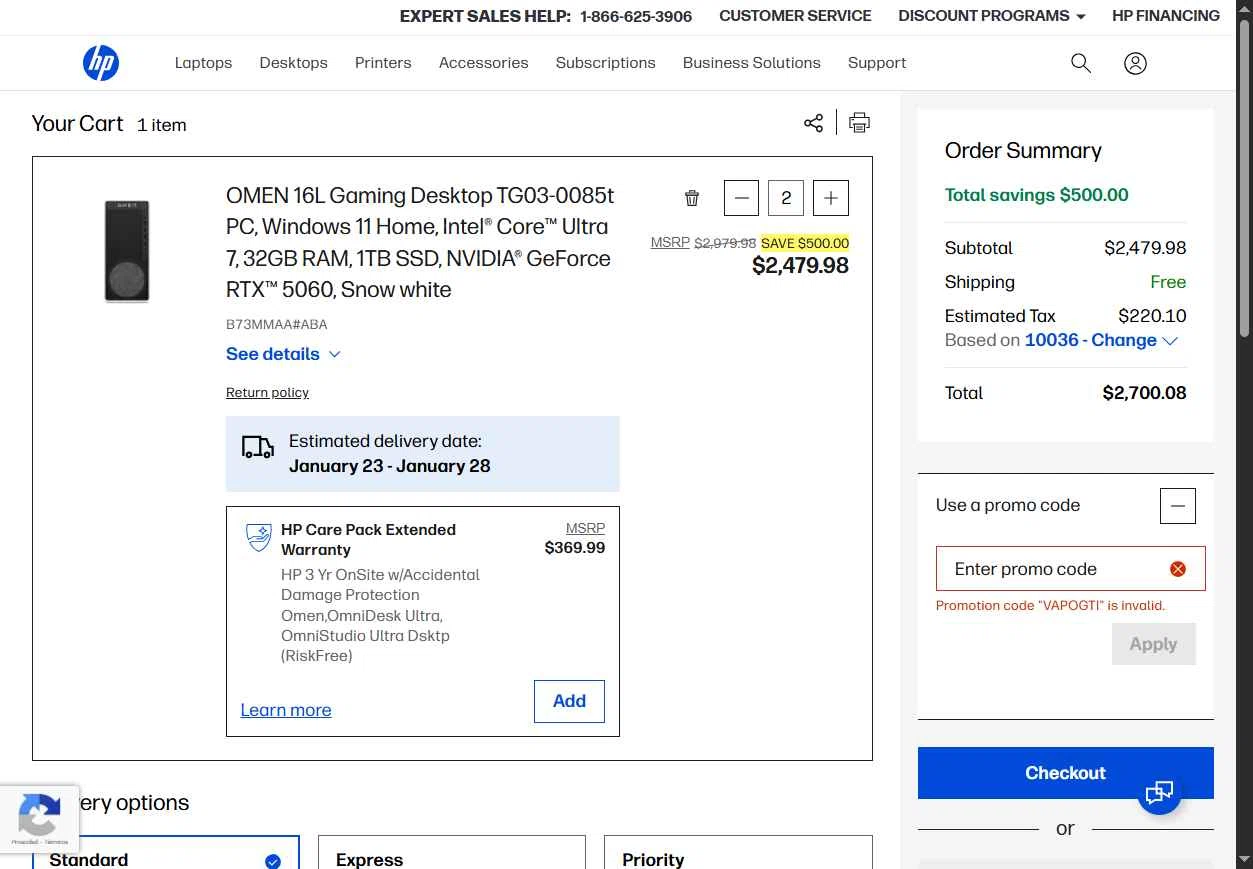Viewport: 1253px width, 869px height.
Task: Open the Return policy link
Action: click(x=267, y=393)
